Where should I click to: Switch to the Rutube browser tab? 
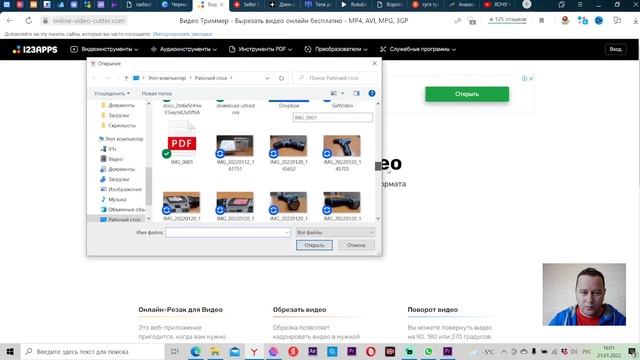[354, 4]
